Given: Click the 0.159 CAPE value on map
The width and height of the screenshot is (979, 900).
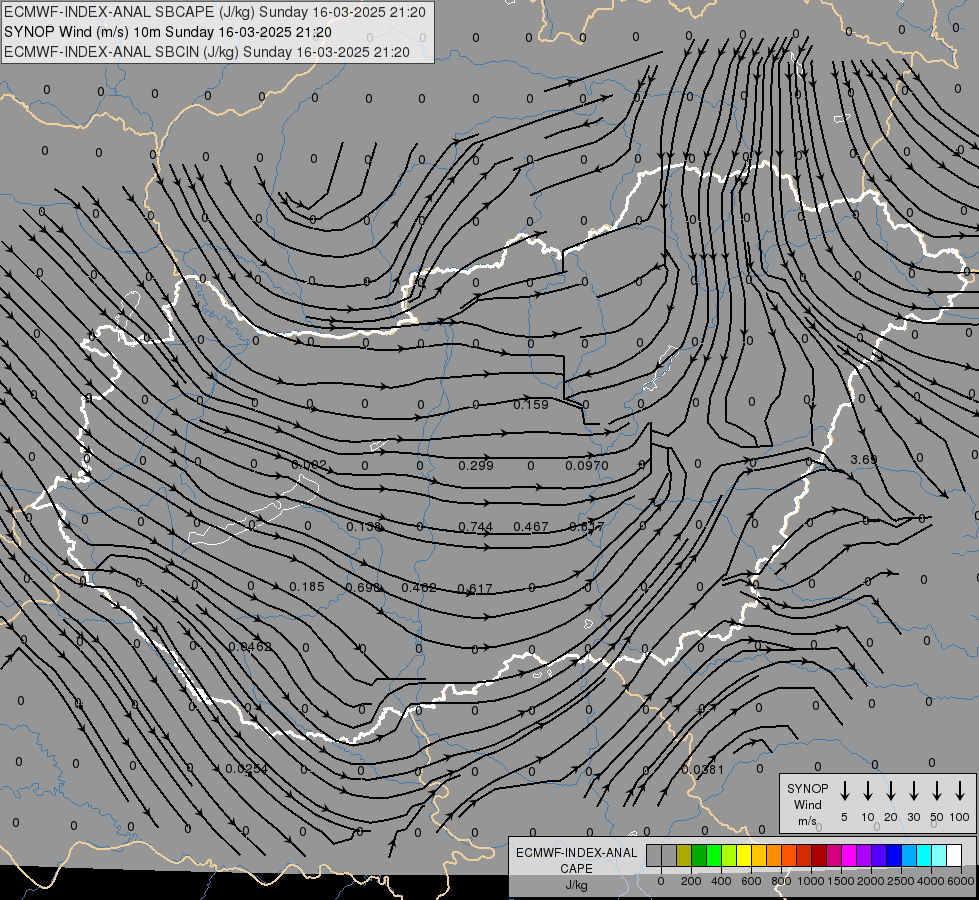Looking at the screenshot, I should coord(531,405).
